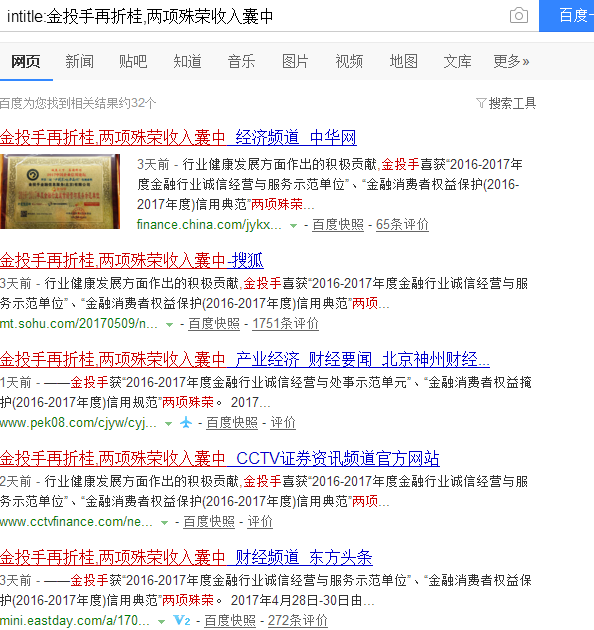Expand dropdown arrow next to mini.eastday.com URL
Screen dimensions: 594x630
tap(162, 622)
